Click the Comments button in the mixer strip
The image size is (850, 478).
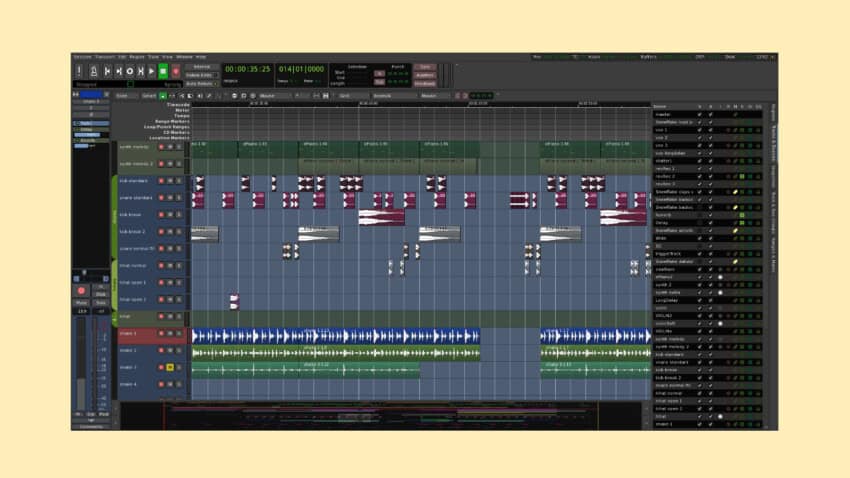(91, 427)
